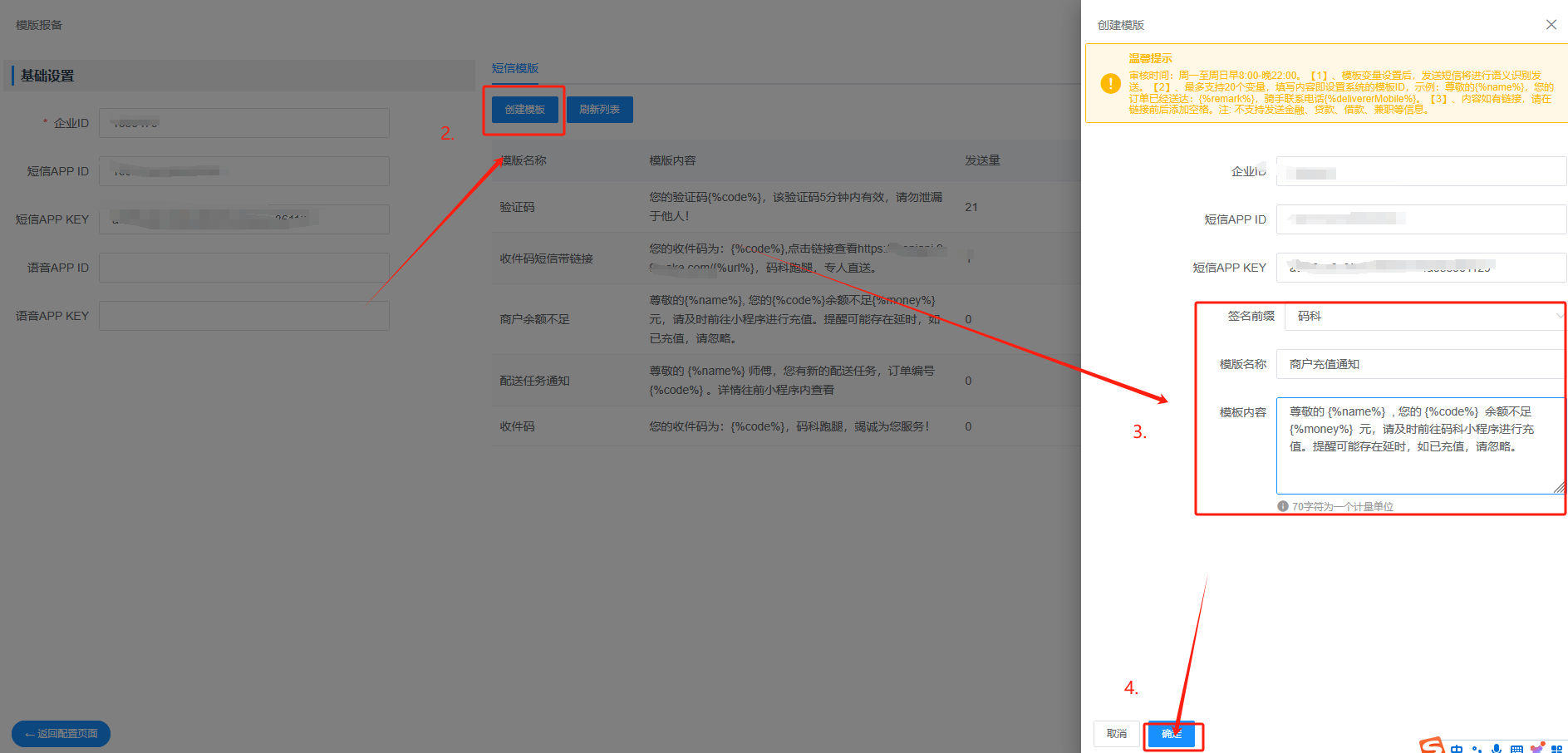Click the empty 语音APP KEY input

[x=244, y=316]
